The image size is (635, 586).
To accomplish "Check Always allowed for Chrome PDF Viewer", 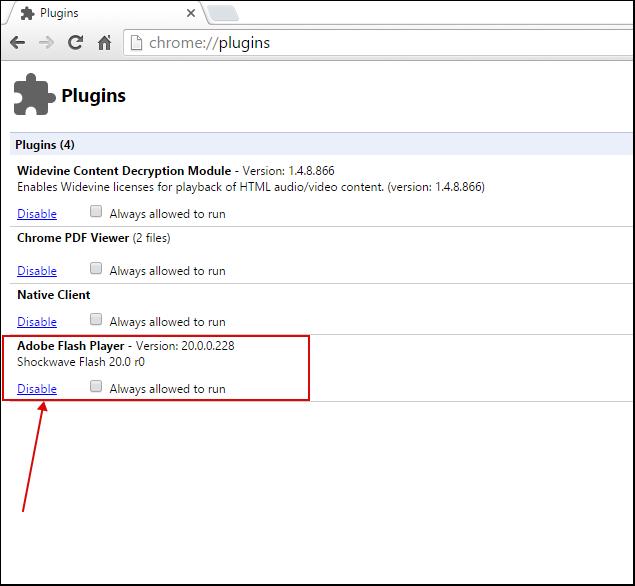I will click(96, 268).
